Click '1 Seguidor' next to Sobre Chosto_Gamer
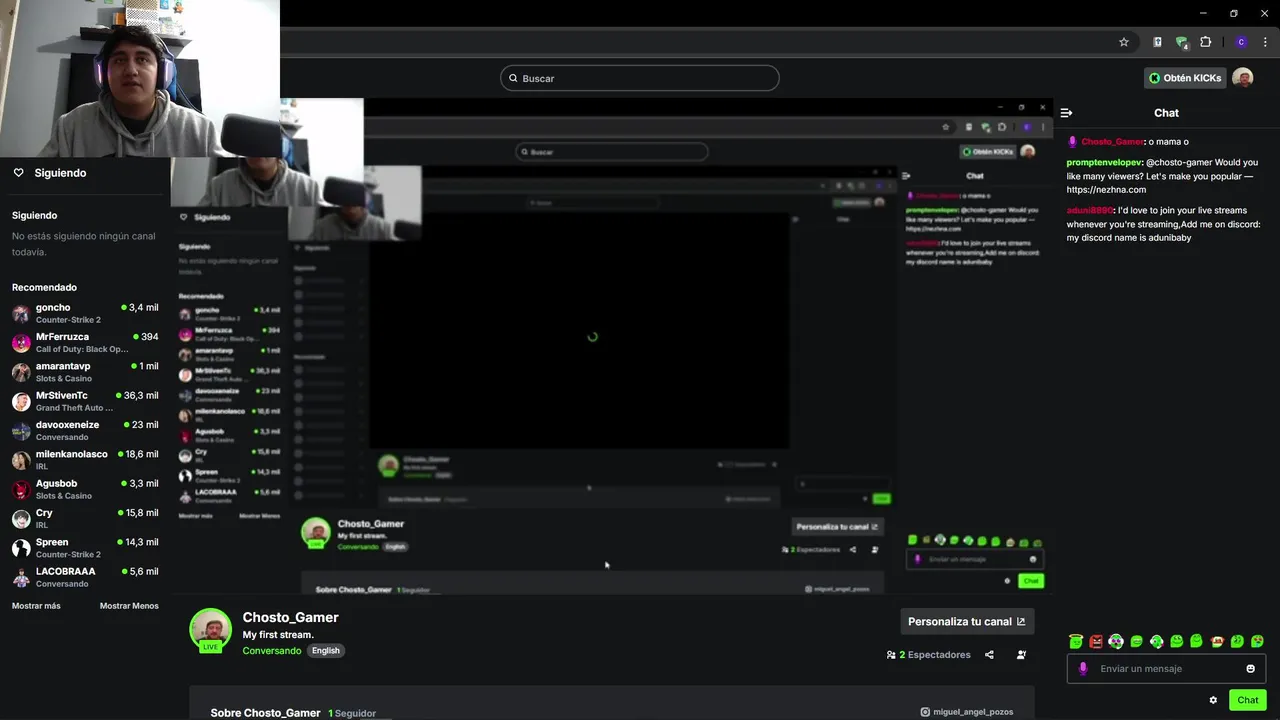 [352, 713]
